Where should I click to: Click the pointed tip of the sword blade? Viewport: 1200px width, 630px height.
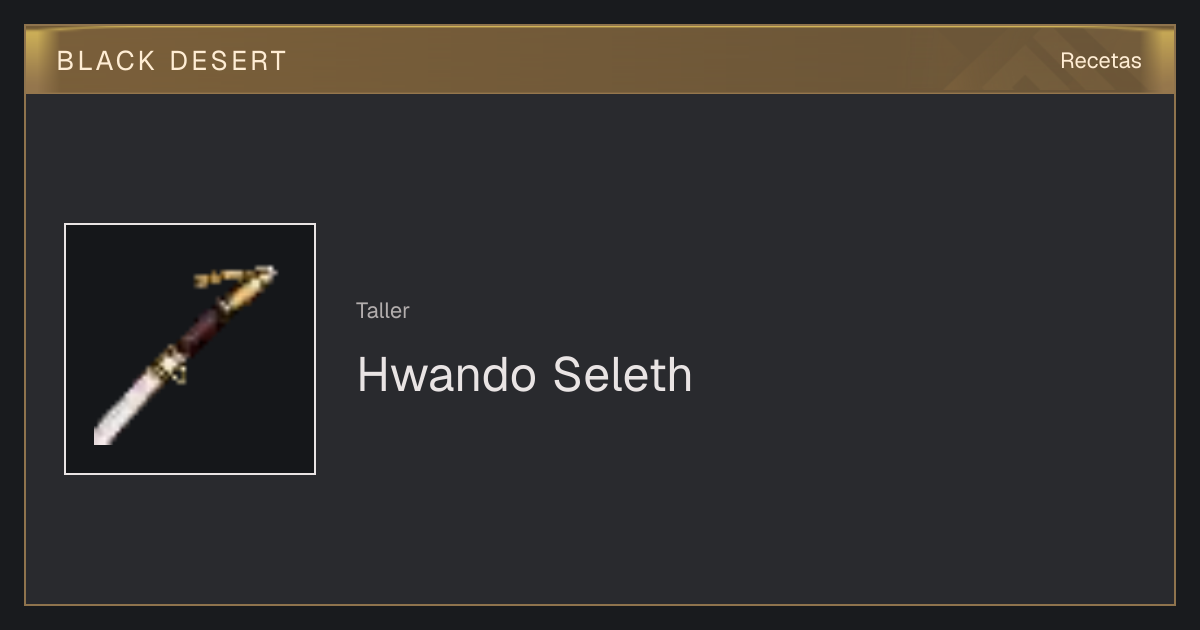(101, 436)
